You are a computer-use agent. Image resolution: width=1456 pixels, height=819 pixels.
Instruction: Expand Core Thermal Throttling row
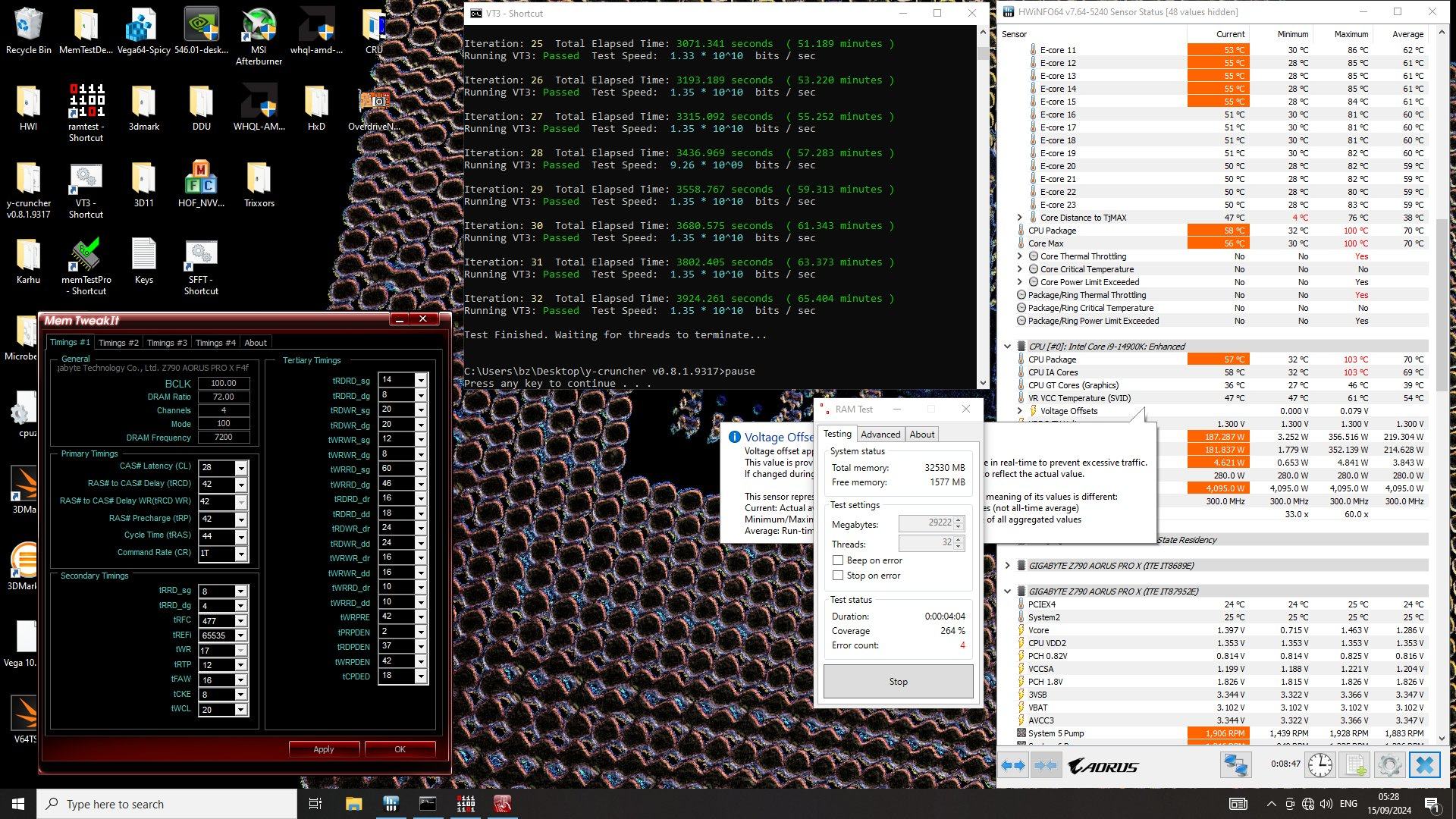tap(1020, 256)
